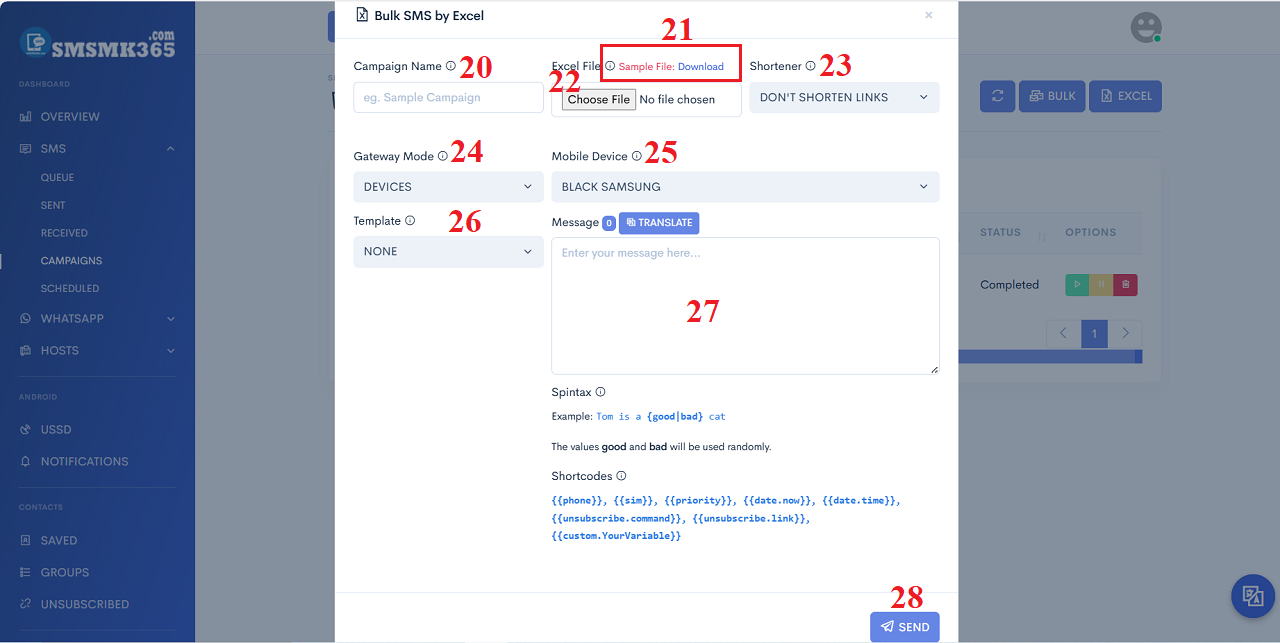
Task: Click the Shortcodes info icon
Action: 621,476
